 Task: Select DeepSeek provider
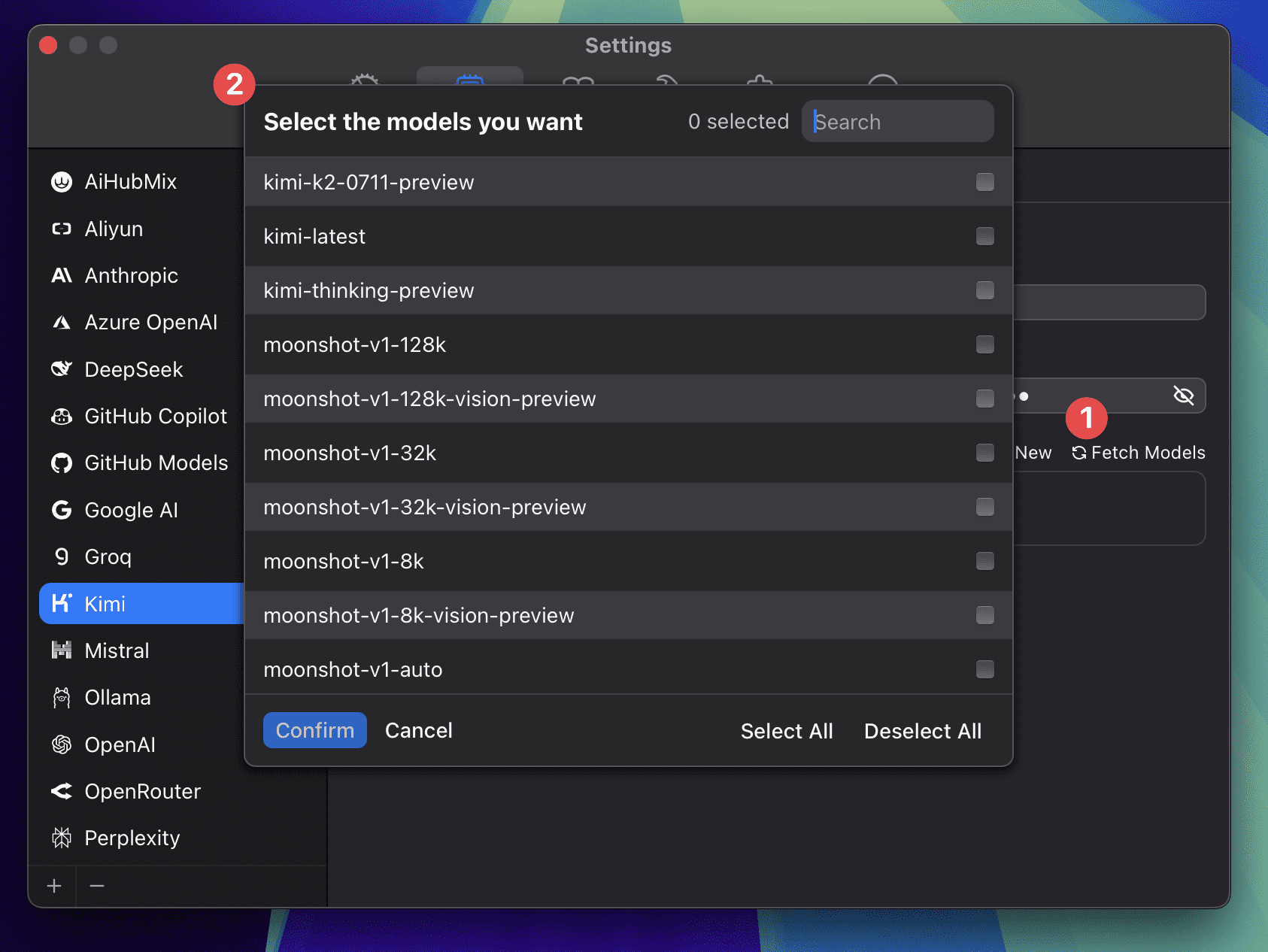pos(141,369)
